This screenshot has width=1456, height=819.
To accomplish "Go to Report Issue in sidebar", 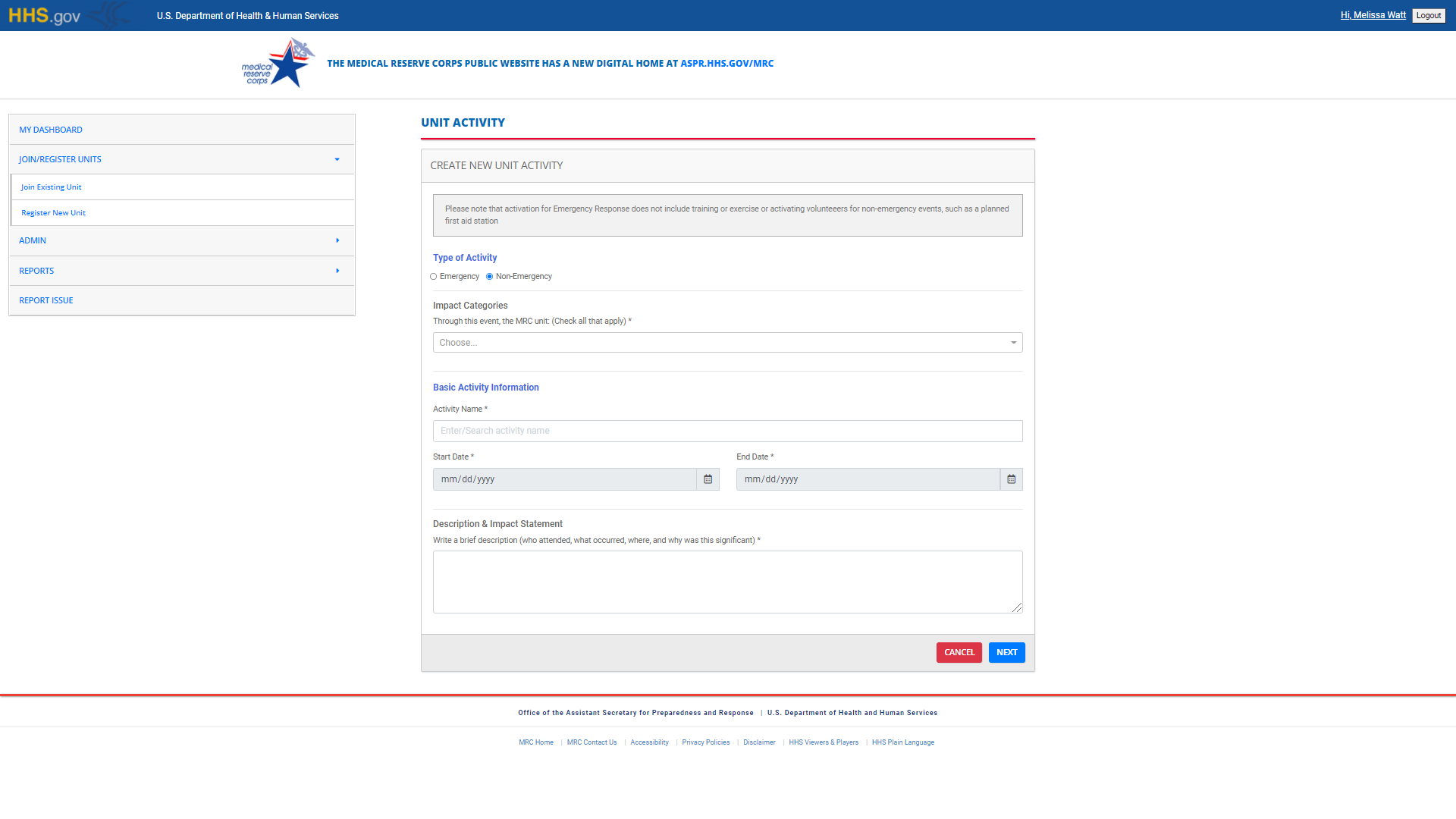I will click(46, 300).
